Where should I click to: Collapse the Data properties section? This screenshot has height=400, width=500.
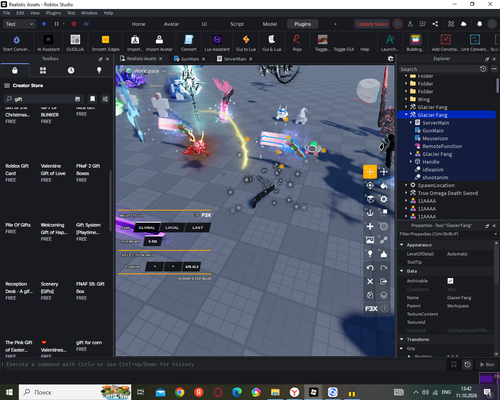point(402,271)
